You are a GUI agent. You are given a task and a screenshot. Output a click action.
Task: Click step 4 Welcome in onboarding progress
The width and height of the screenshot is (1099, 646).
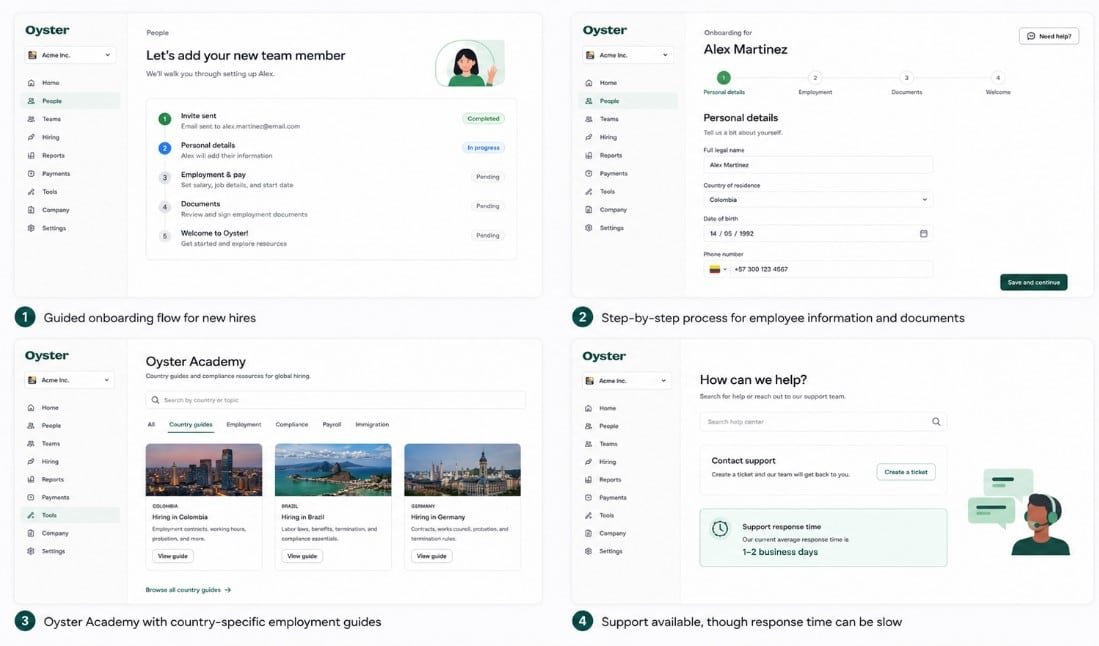998,83
